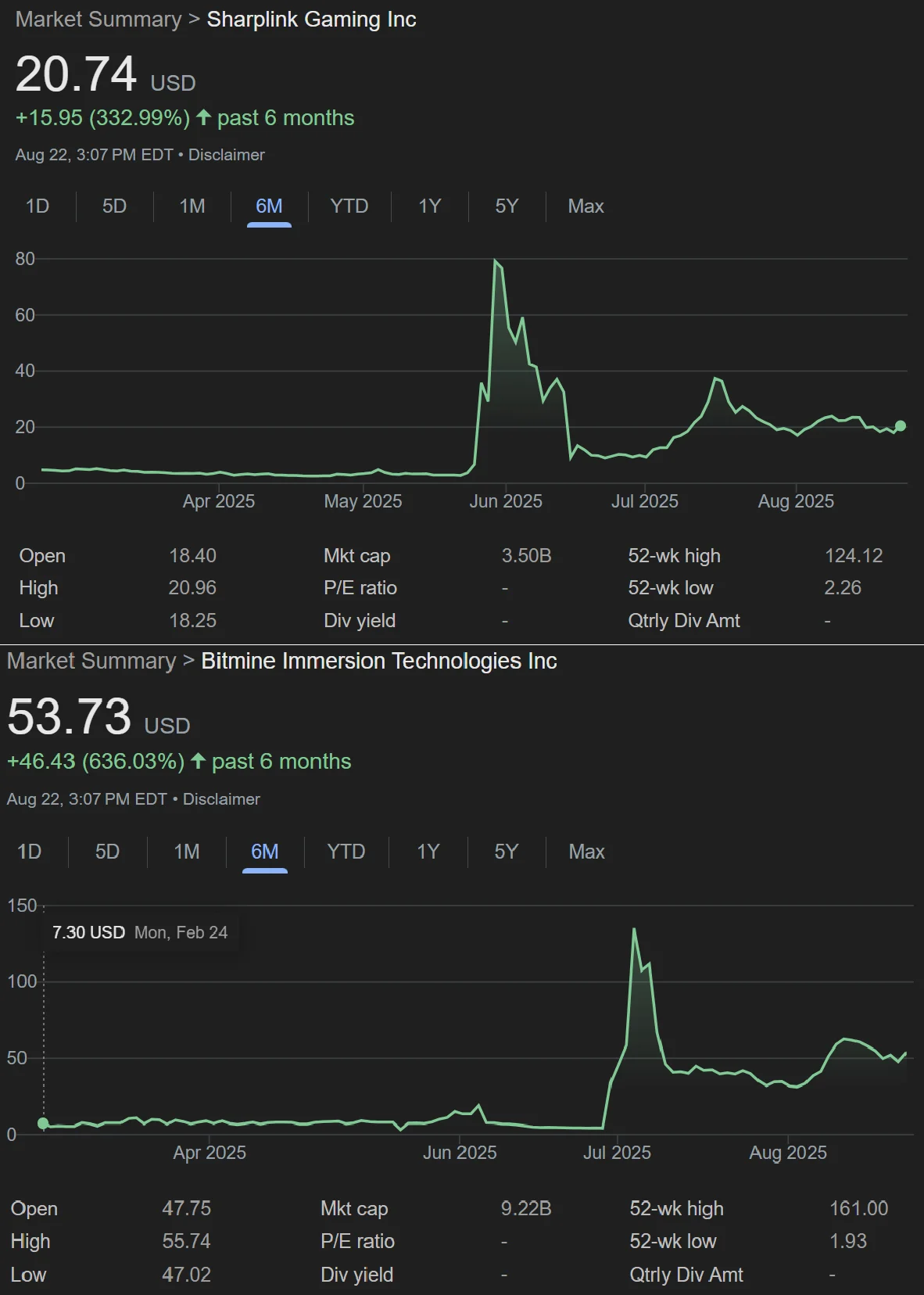Select Max range on Sharplink chart
The width and height of the screenshot is (924, 1295).
pos(586,206)
